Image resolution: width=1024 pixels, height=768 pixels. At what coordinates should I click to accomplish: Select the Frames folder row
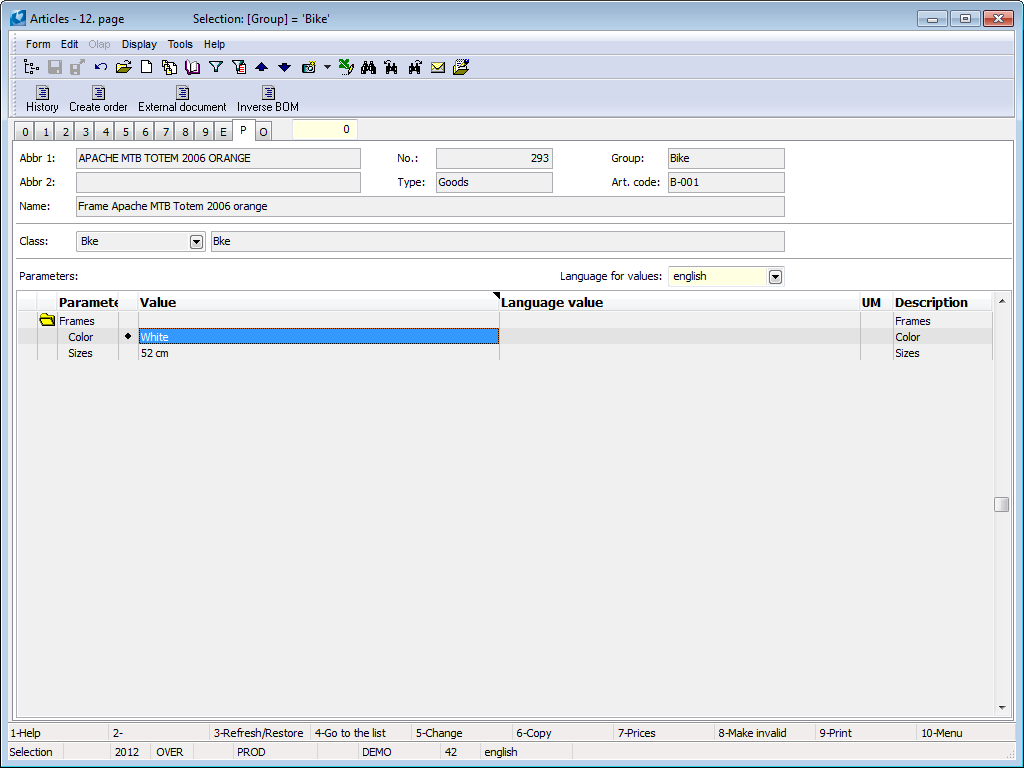point(504,321)
